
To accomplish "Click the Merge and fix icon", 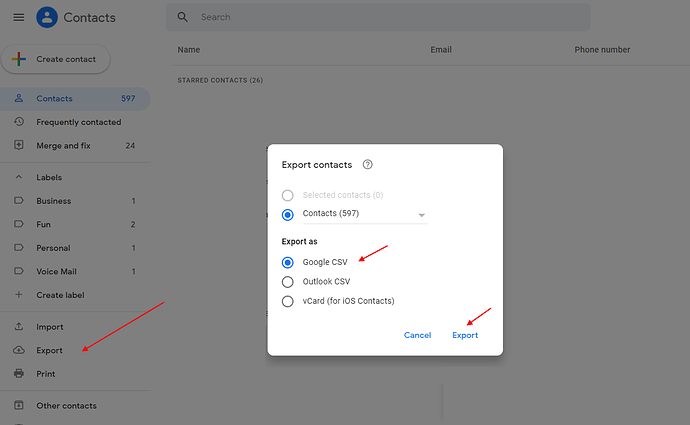I will pyautogui.click(x=18, y=145).
